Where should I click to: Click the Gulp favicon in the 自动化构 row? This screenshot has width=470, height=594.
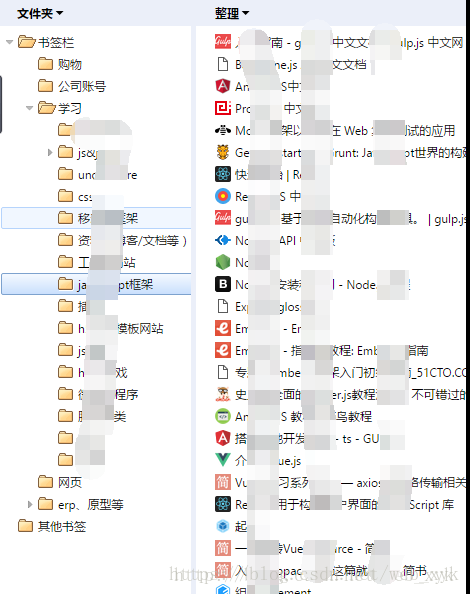coord(223,218)
